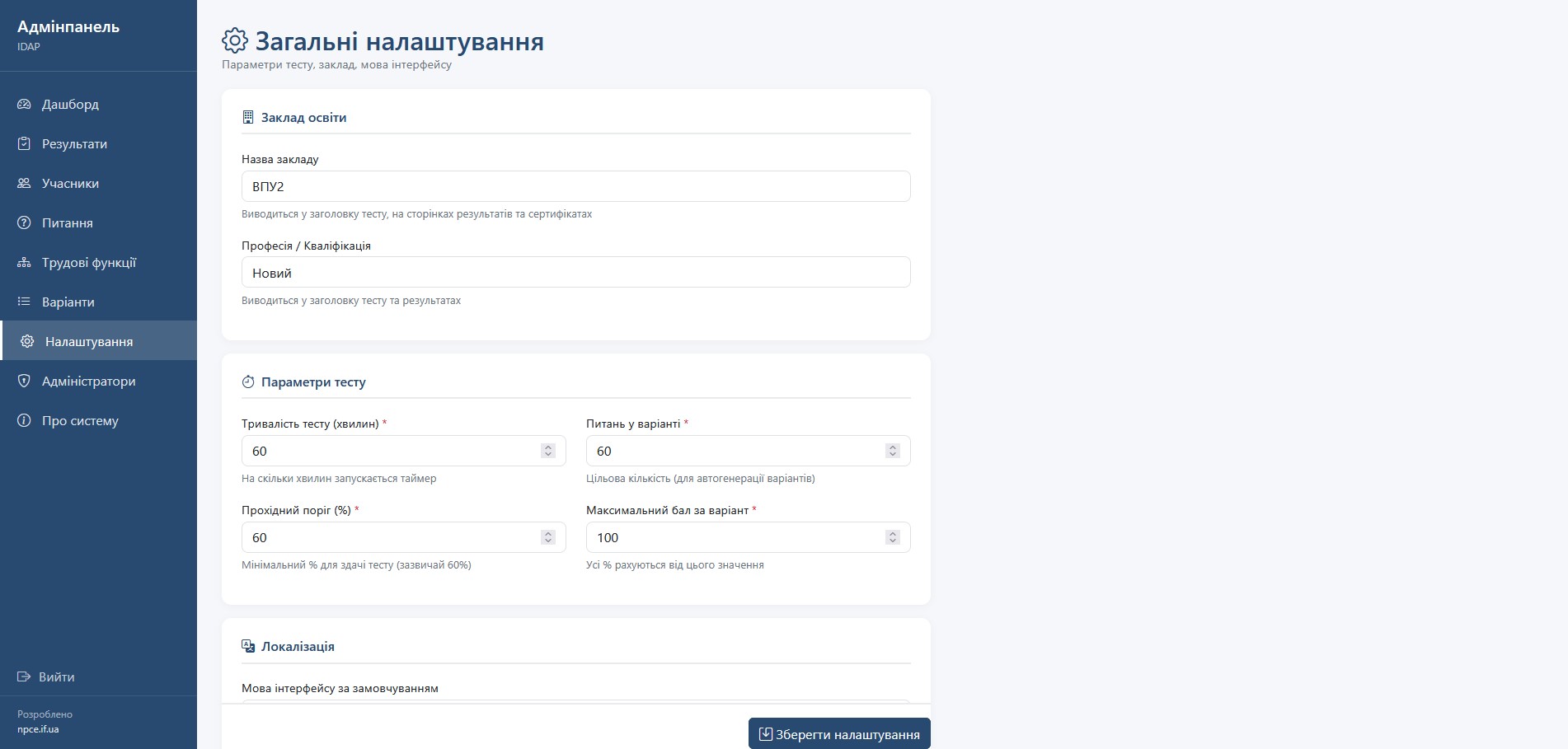1568x749 pixels.
Task: Click the Результати clipboard icon
Action: (24, 144)
